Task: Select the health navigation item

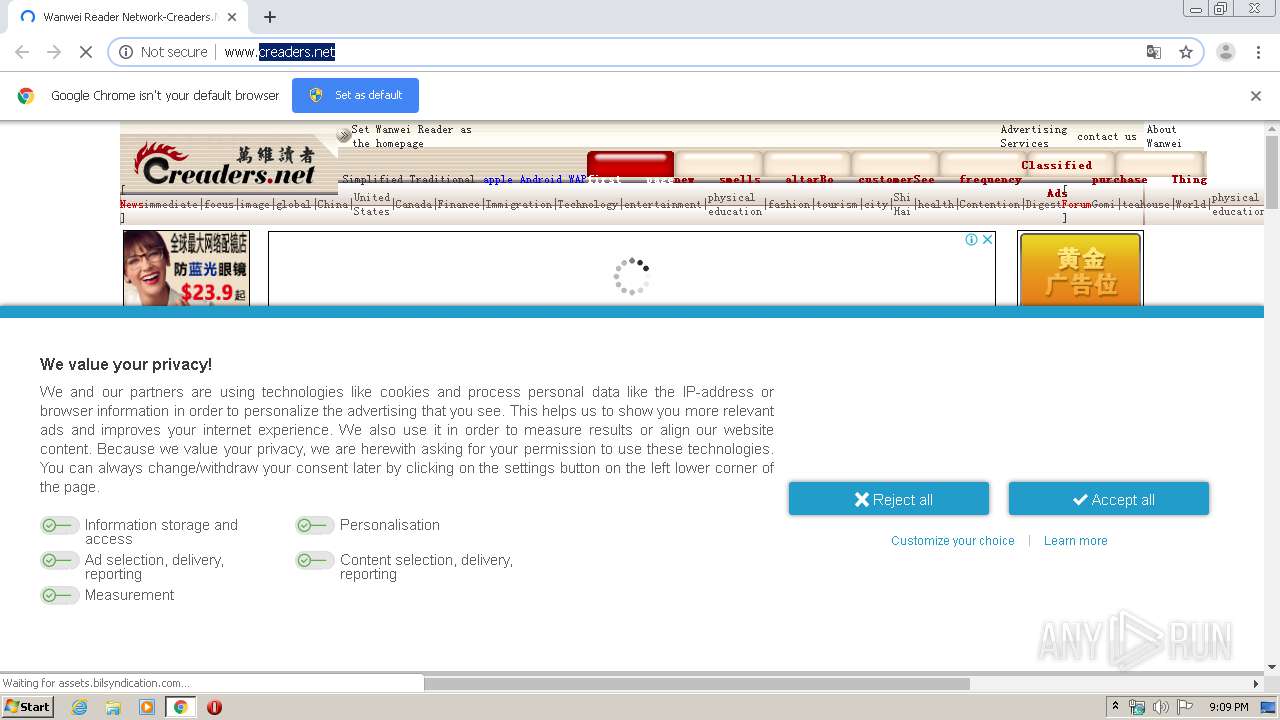Action: [936, 204]
